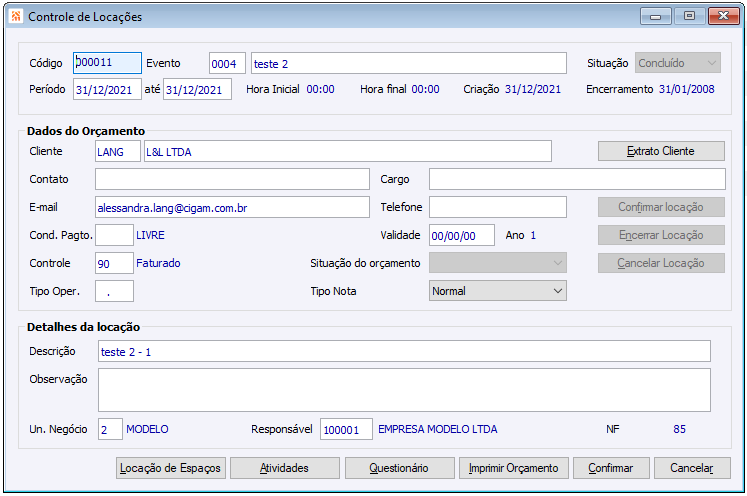Viewport: 747px width, 496px height.
Task: Click the Cond. Pagto. code field
Action: (x=114, y=235)
